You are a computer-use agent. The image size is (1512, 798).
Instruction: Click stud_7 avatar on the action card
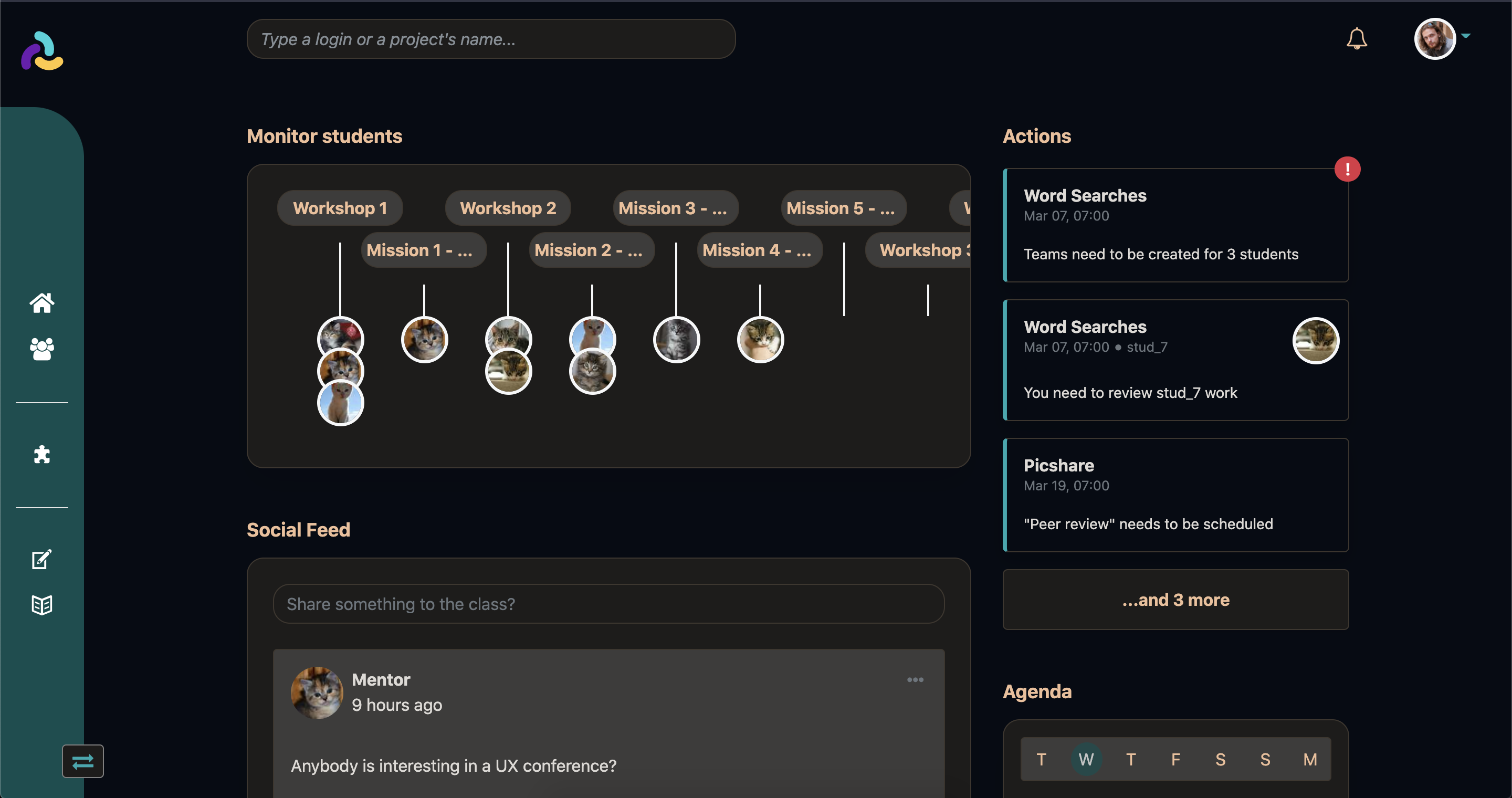(x=1315, y=340)
